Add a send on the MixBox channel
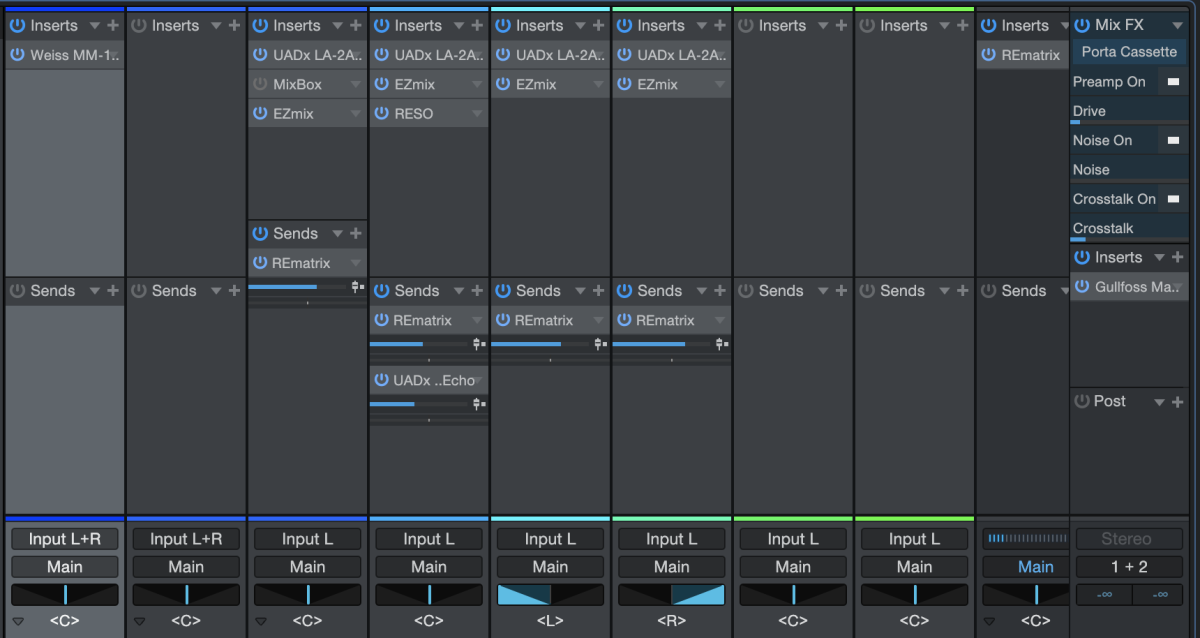The image size is (1200, 638). click(x=355, y=233)
